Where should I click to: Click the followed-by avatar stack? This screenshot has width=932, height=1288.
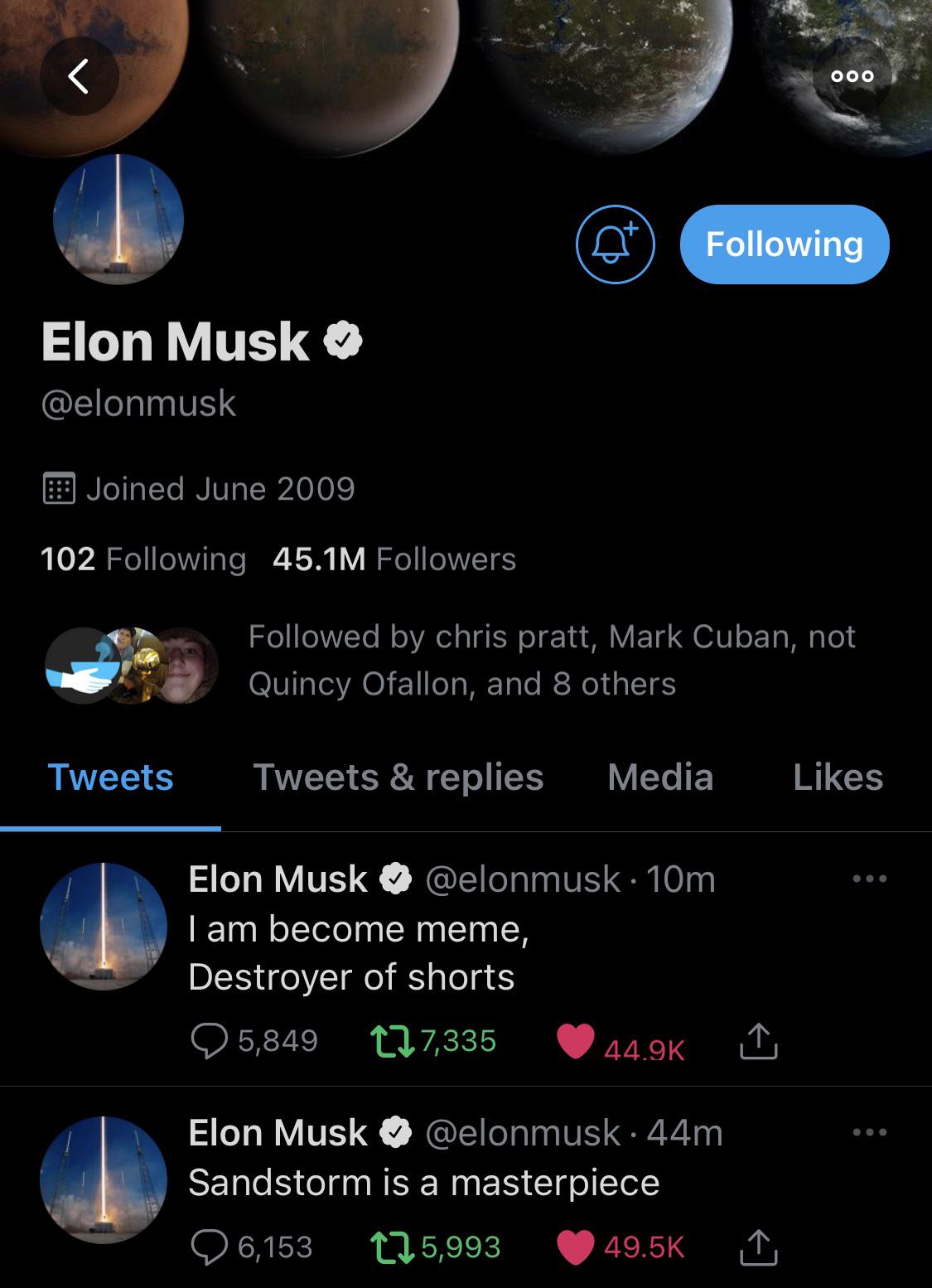(x=130, y=661)
